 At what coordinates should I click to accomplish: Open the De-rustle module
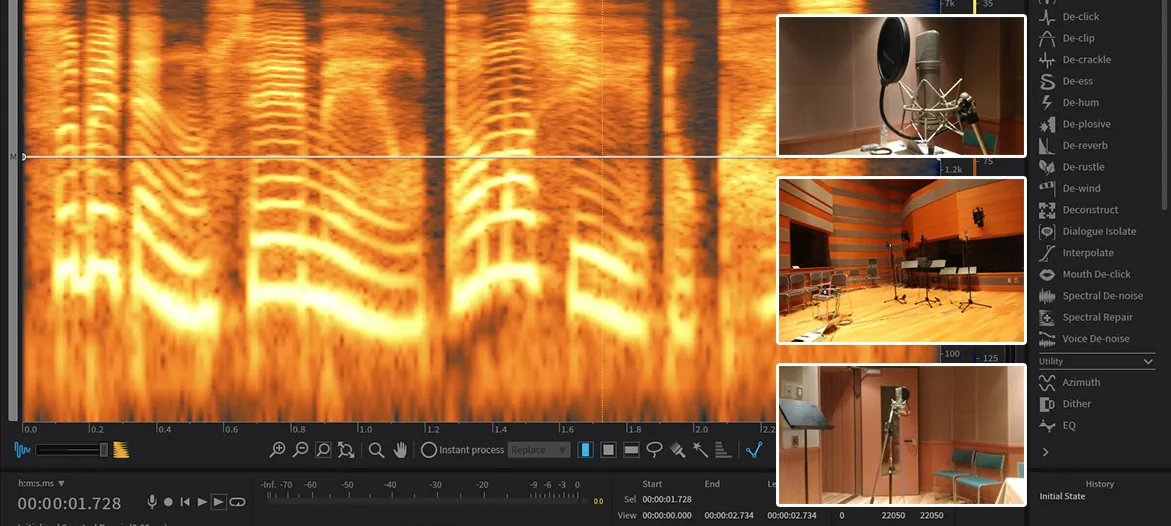1071,167
